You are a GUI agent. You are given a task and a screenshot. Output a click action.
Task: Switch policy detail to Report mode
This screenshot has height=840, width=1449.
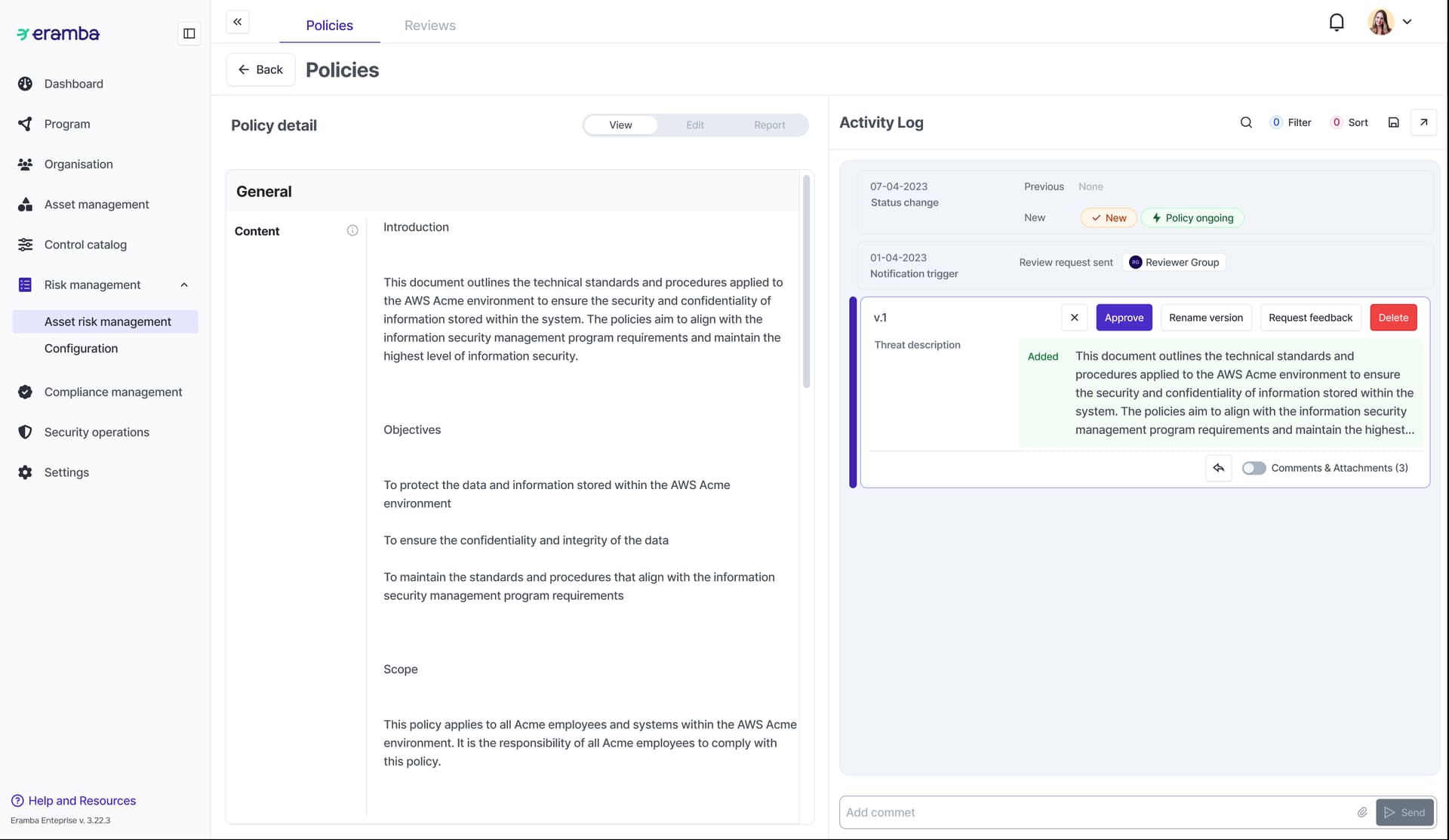[769, 125]
